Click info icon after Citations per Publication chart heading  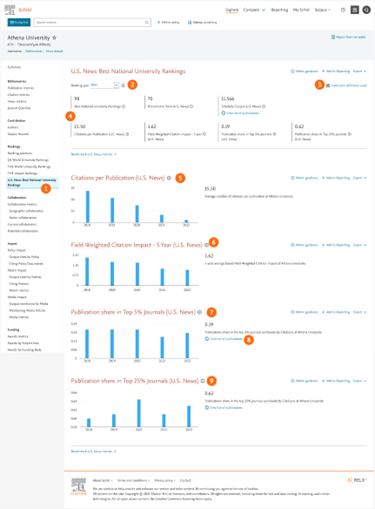click(x=169, y=178)
